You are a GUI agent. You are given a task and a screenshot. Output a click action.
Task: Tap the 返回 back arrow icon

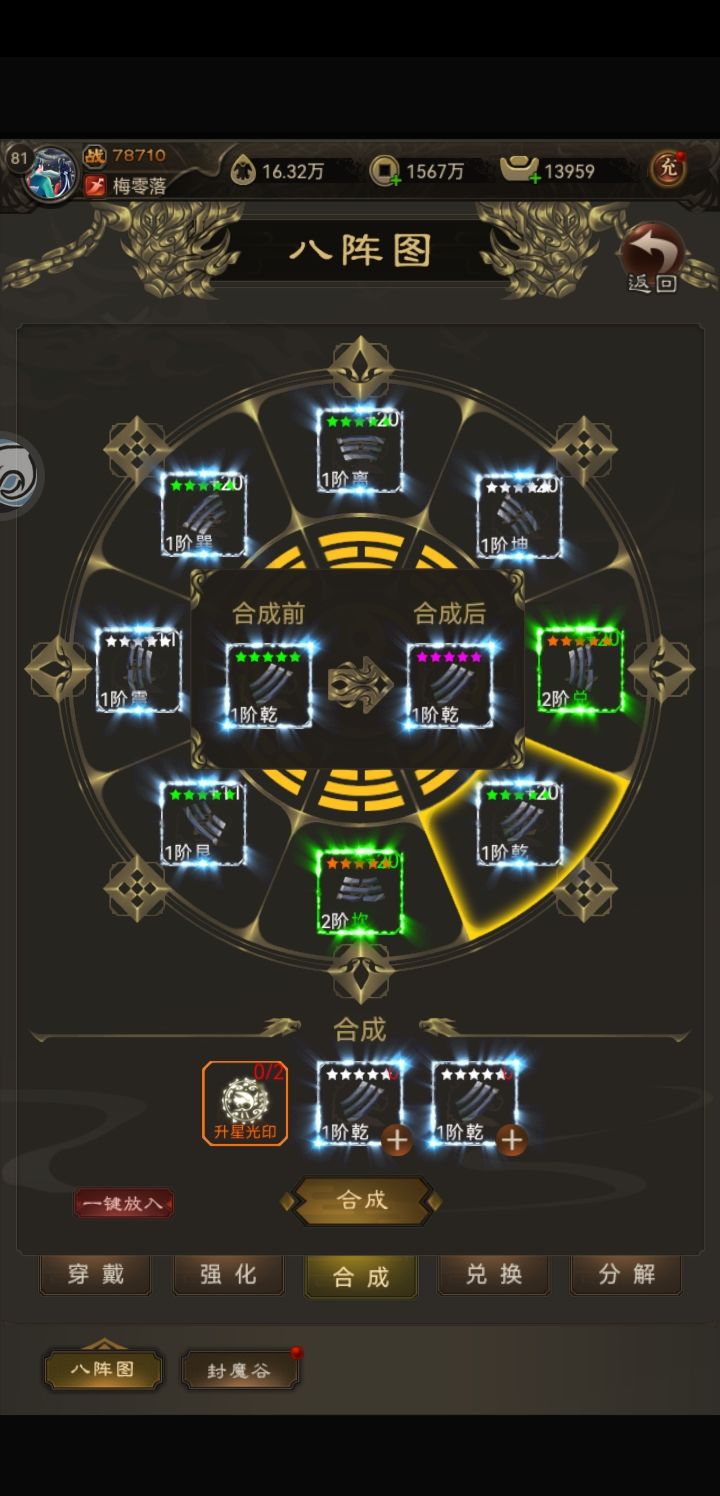pyautogui.click(x=653, y=258)
